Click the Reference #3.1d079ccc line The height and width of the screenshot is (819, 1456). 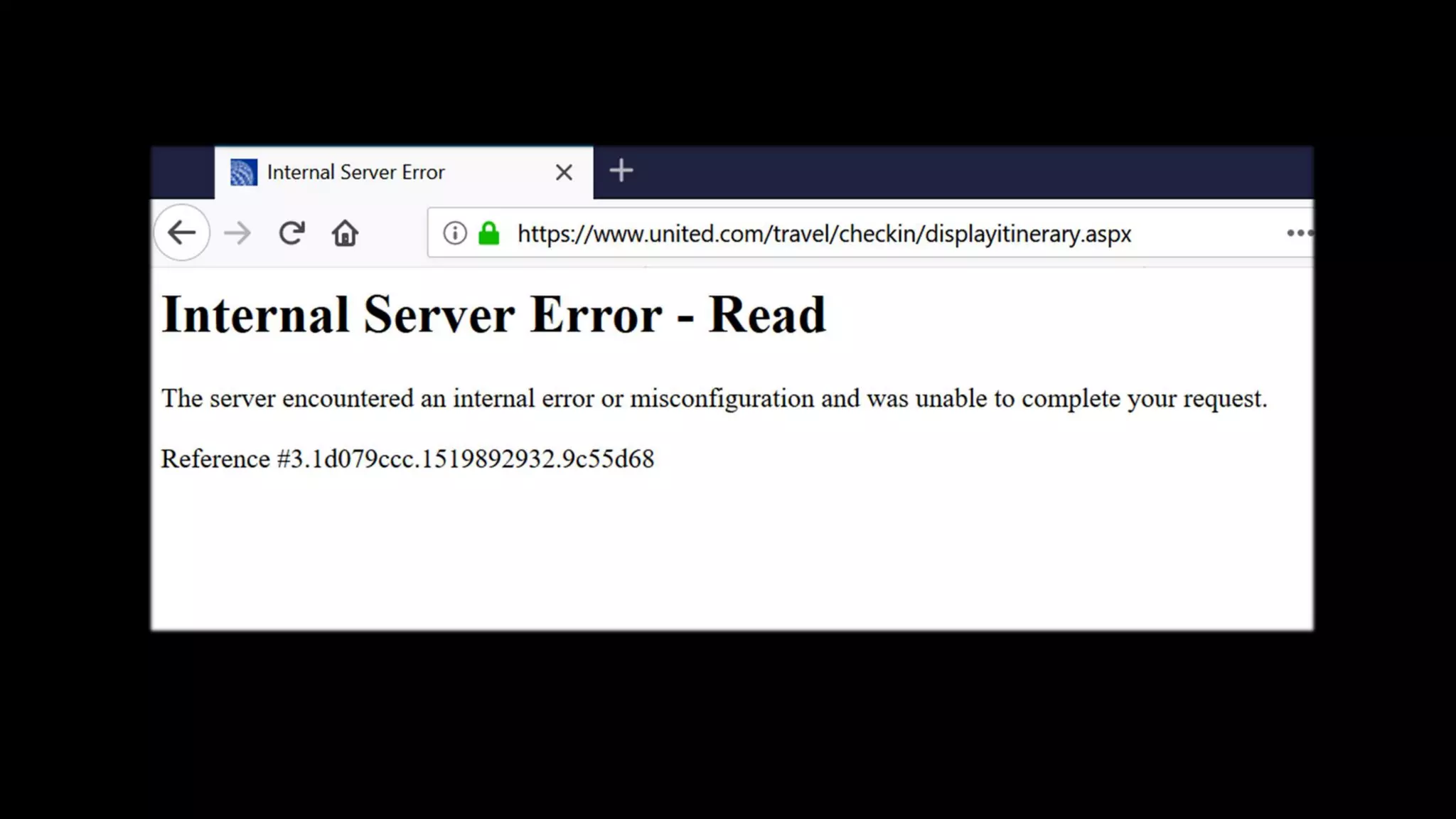click(407, 459)
